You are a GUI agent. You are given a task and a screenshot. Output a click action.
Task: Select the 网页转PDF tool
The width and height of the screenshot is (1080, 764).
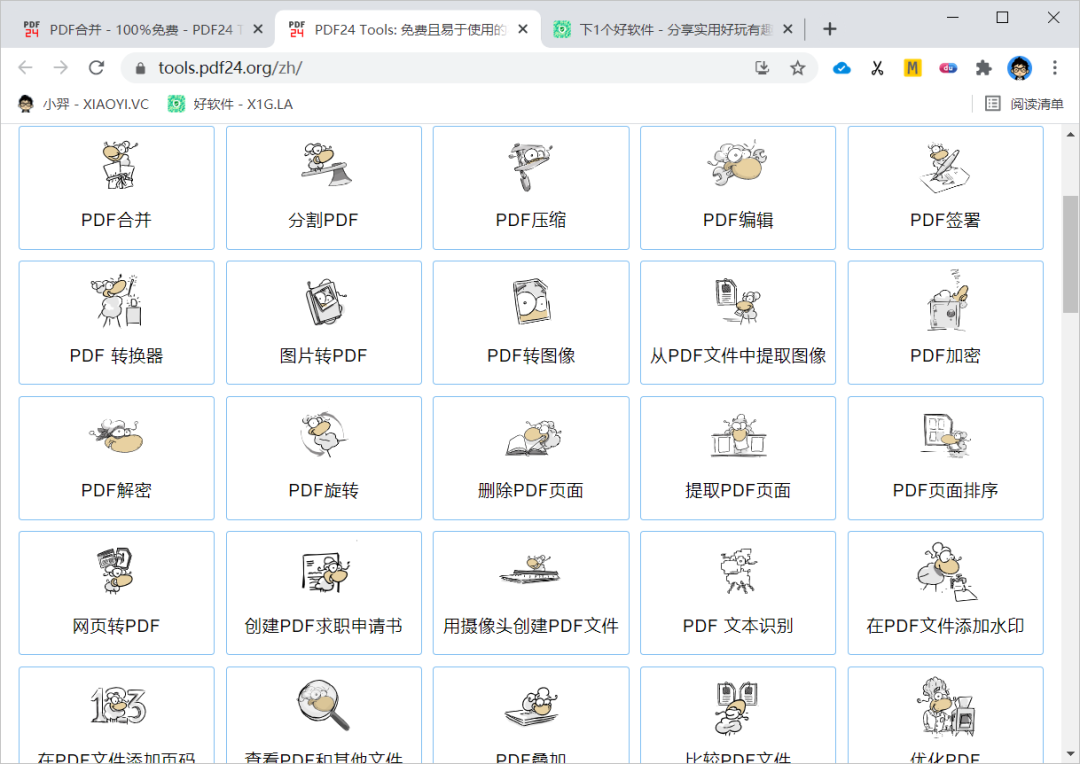click(x=116, y=593)
